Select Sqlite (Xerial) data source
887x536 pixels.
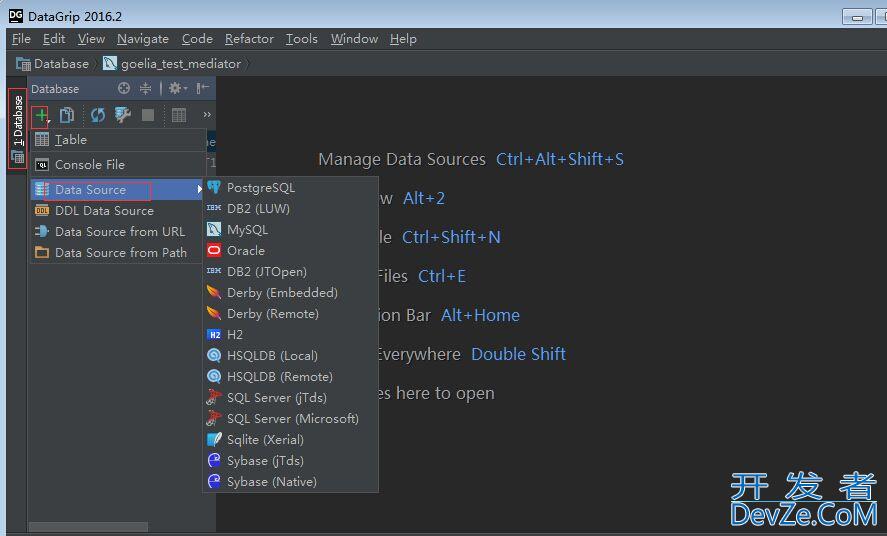pos(291,439)
